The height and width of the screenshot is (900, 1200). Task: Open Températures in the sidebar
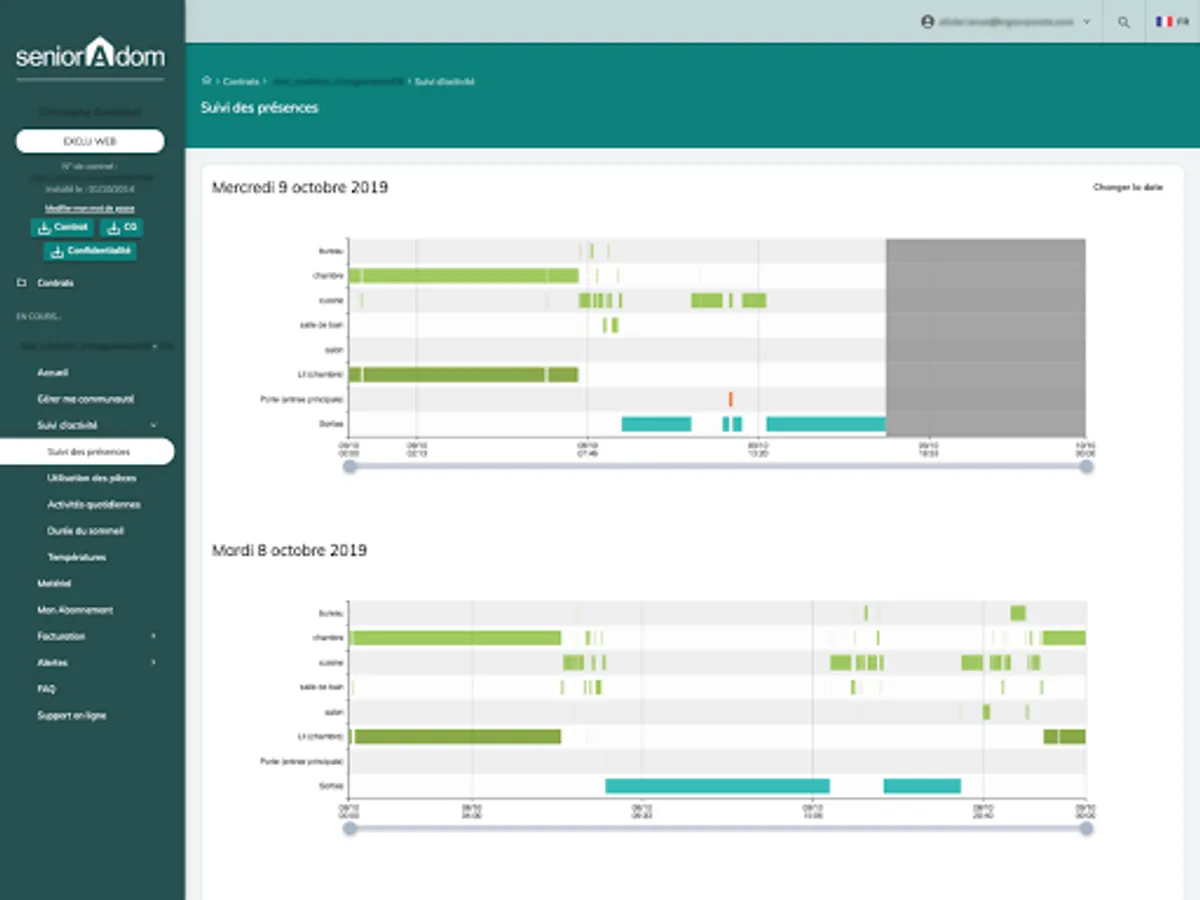76,557
